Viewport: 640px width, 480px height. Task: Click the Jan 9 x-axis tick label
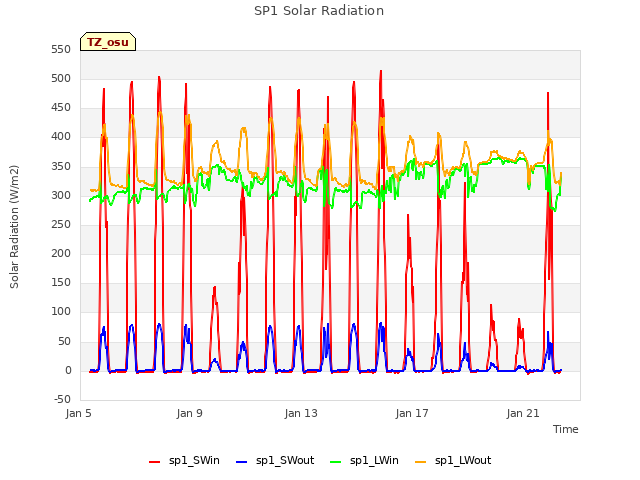pyautogui.click(x=189, y=413)
